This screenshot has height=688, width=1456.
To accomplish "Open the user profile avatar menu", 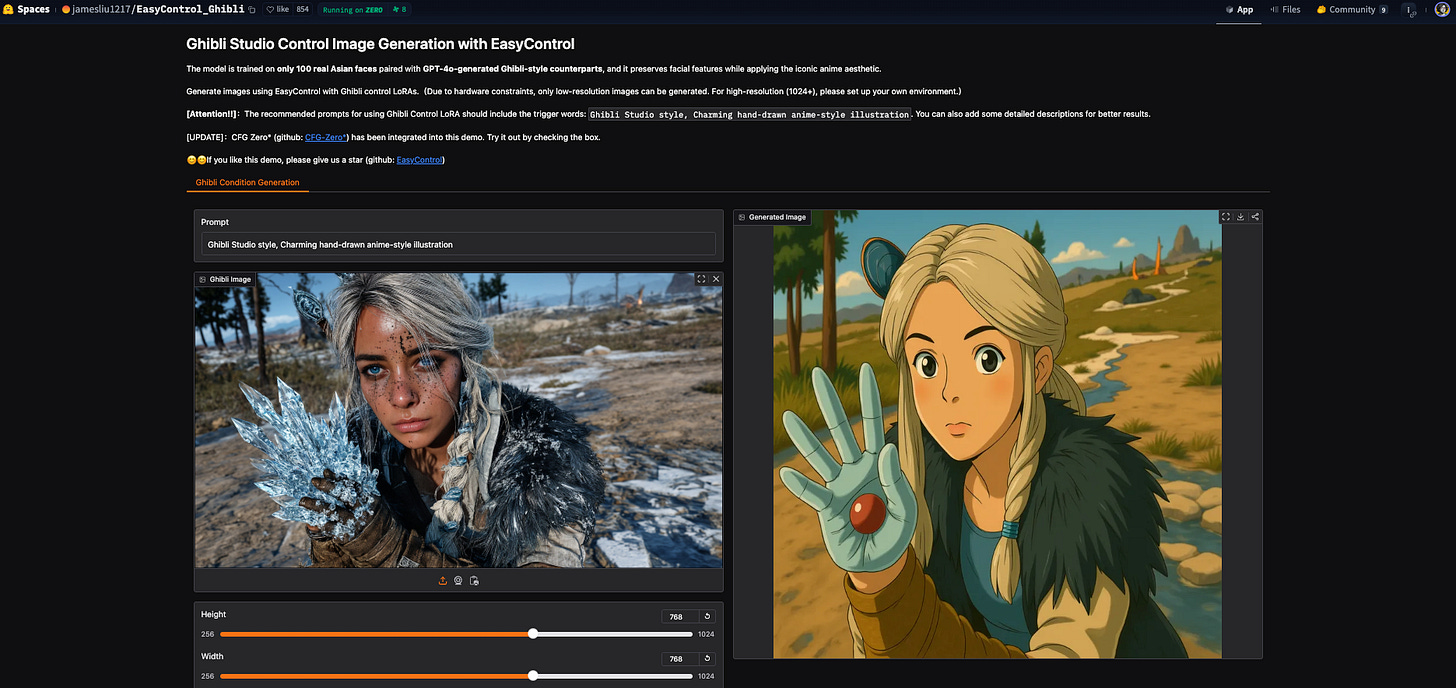I will point(1441,10).
